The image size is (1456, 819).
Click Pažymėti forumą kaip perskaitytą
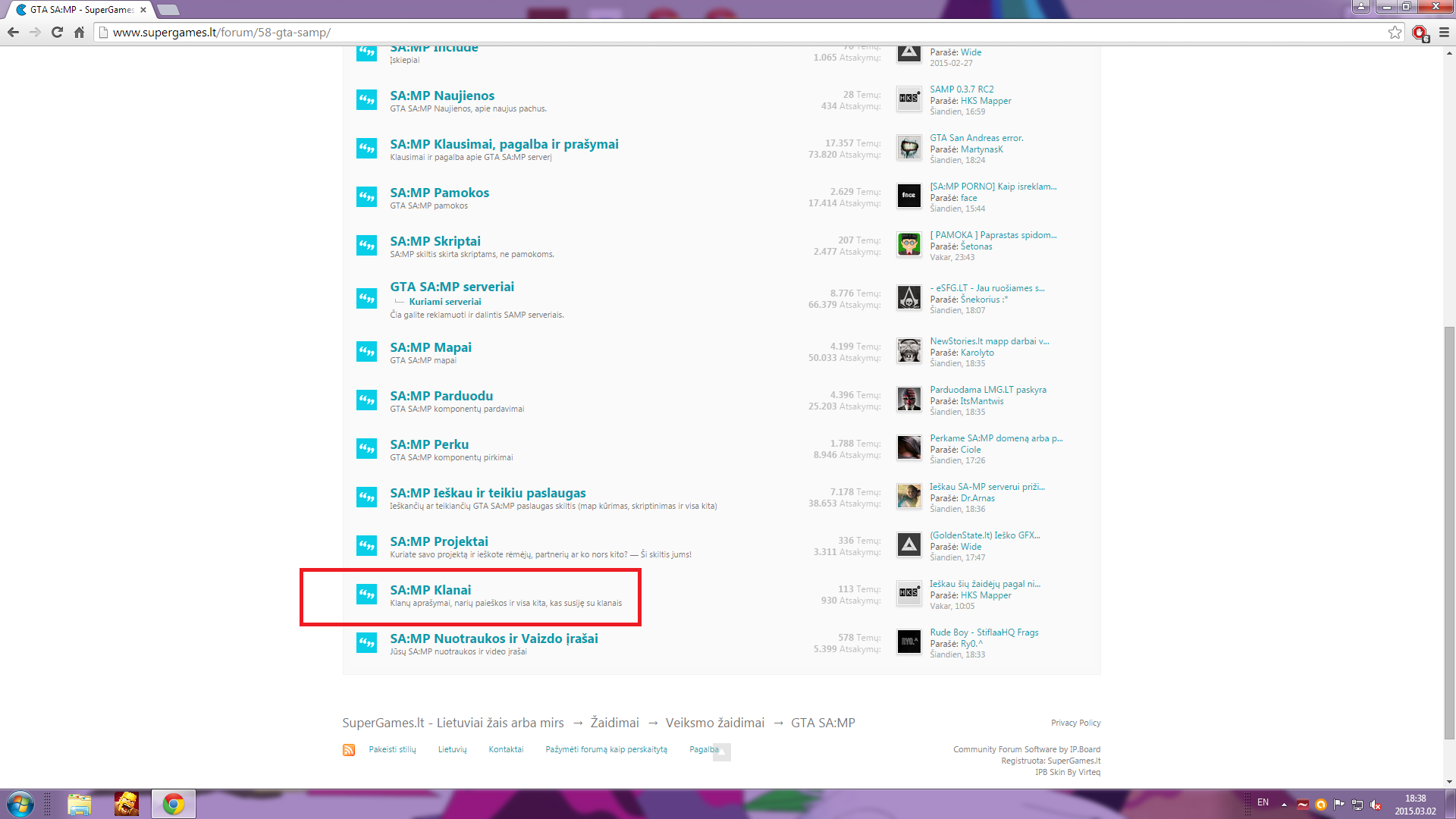[x=606, y=749]
